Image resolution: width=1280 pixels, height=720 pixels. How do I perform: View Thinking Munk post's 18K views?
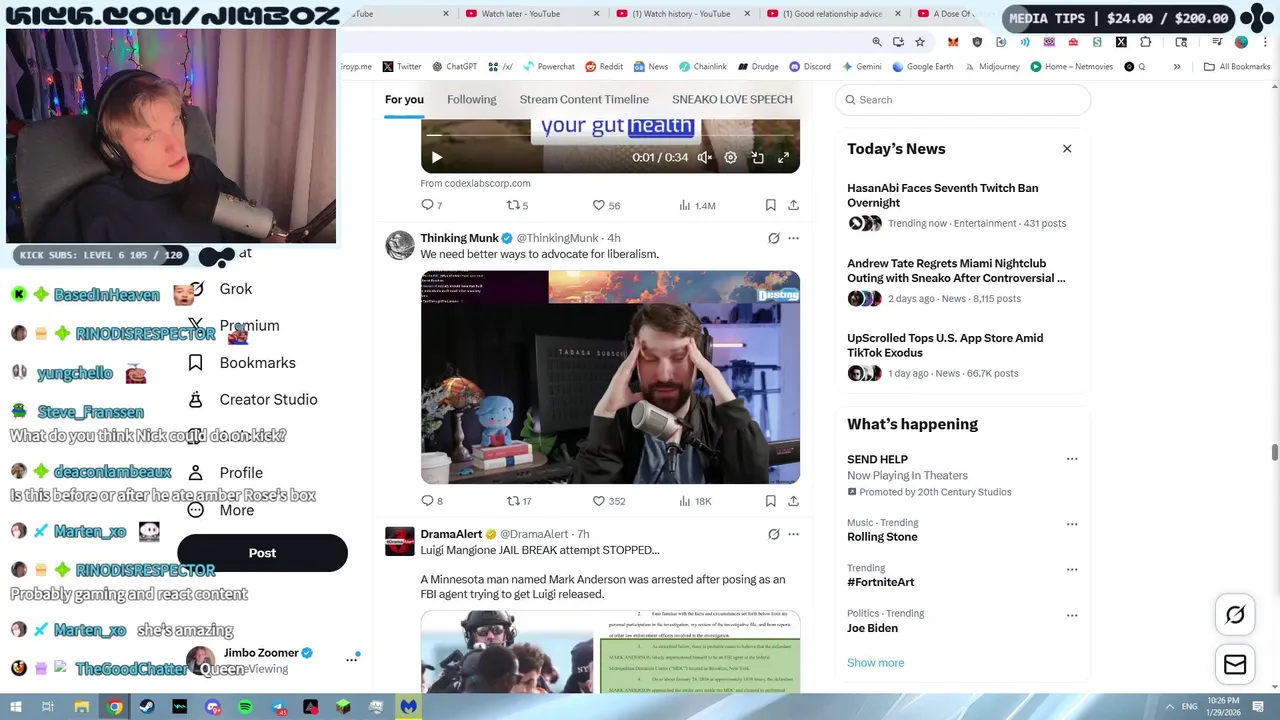[695, 501]
